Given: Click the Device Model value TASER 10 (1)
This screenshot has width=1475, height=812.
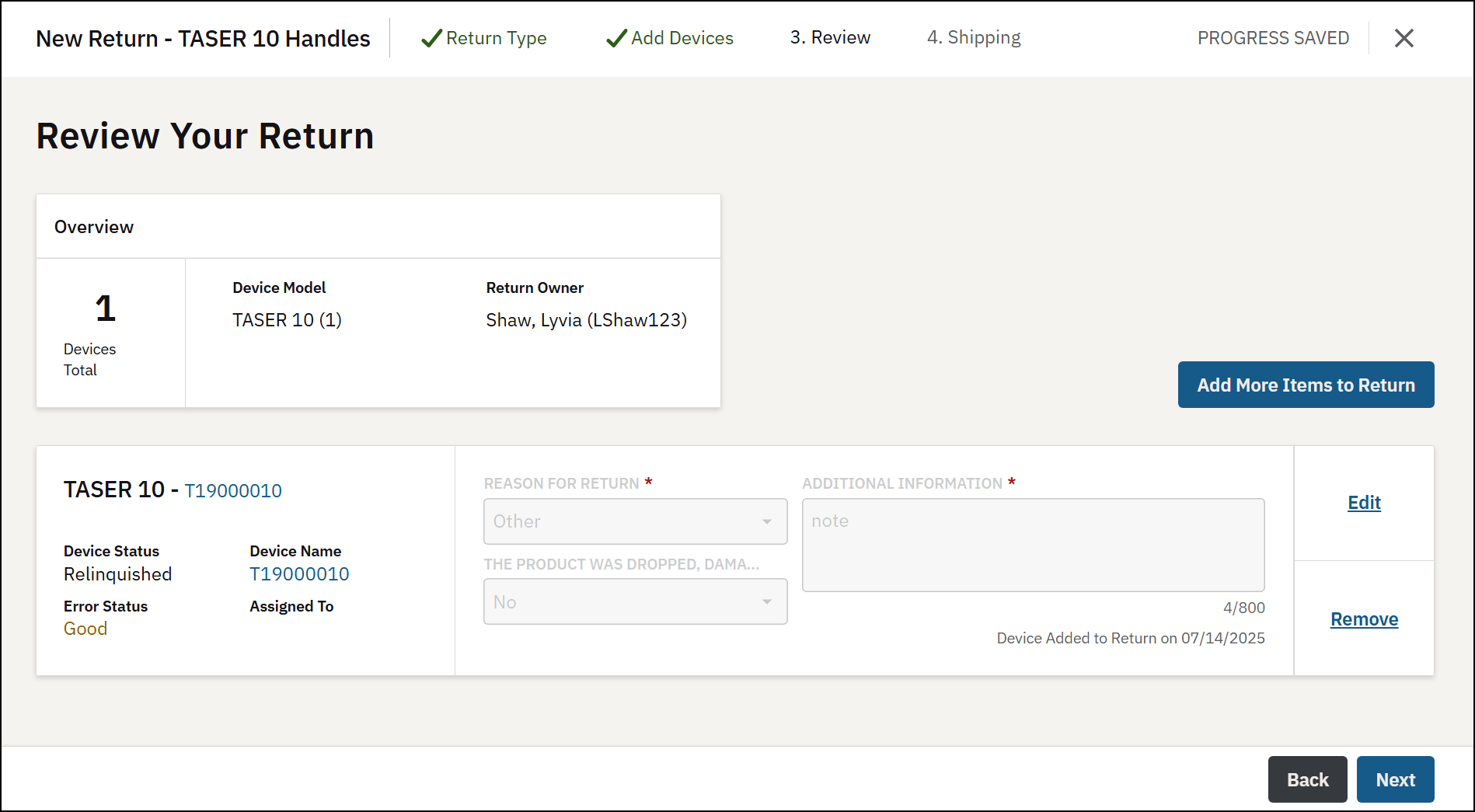Looking at the screenshot, I should point(287,320).
